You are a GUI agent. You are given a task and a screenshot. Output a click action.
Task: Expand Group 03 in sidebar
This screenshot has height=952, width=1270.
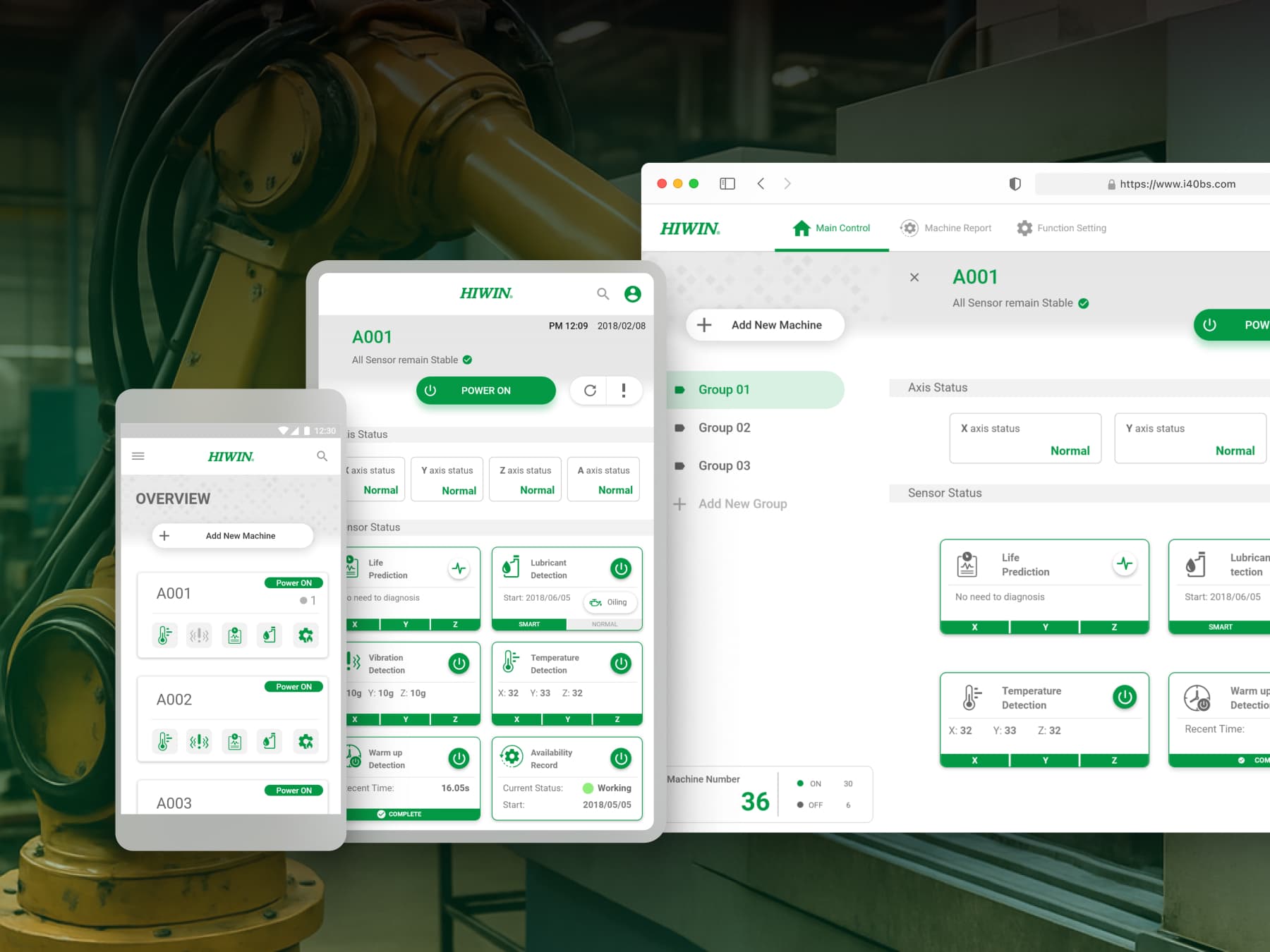[x=724, y=466]
